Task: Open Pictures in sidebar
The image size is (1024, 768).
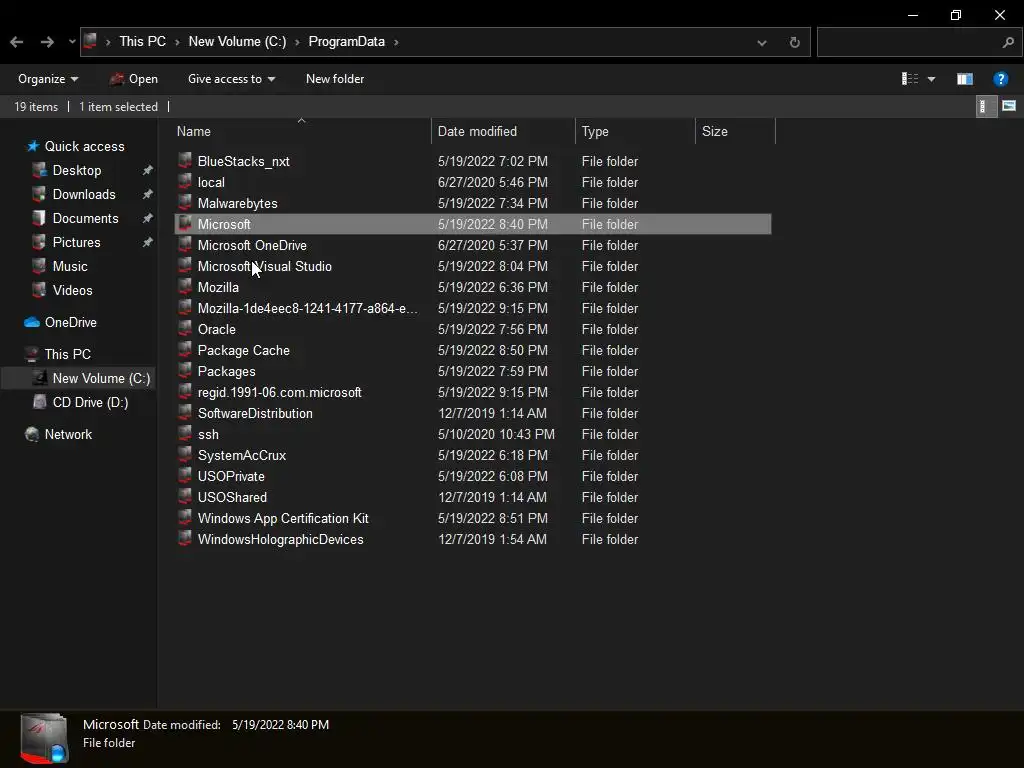Action: (x=76, y=242)
